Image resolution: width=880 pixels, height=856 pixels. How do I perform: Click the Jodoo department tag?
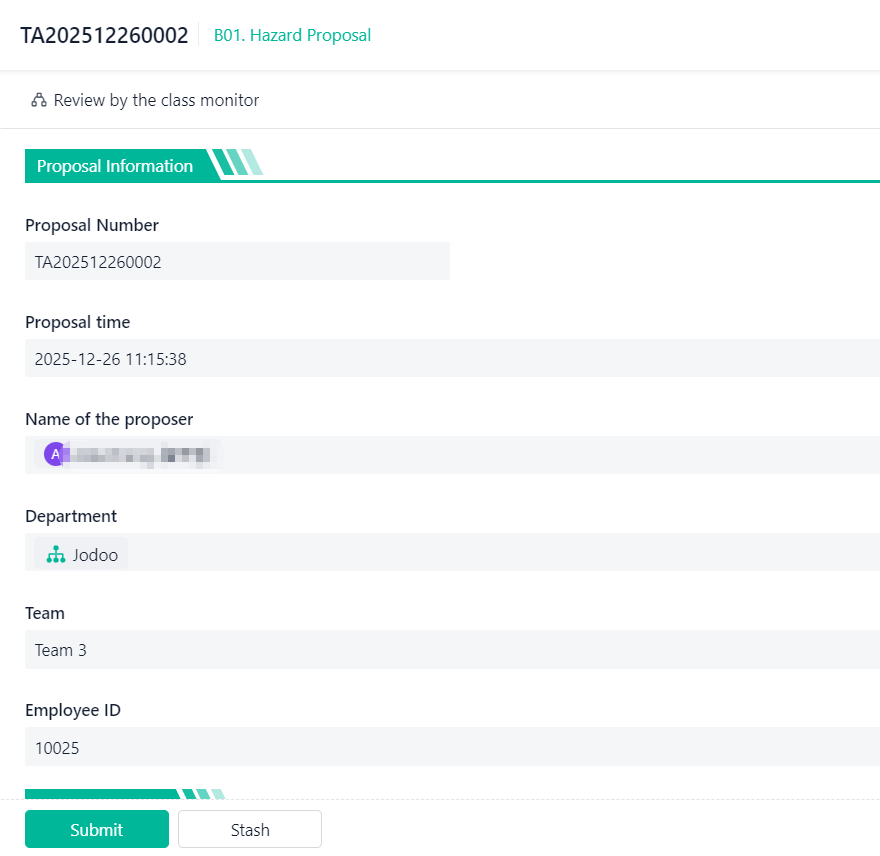pos(82,555)
